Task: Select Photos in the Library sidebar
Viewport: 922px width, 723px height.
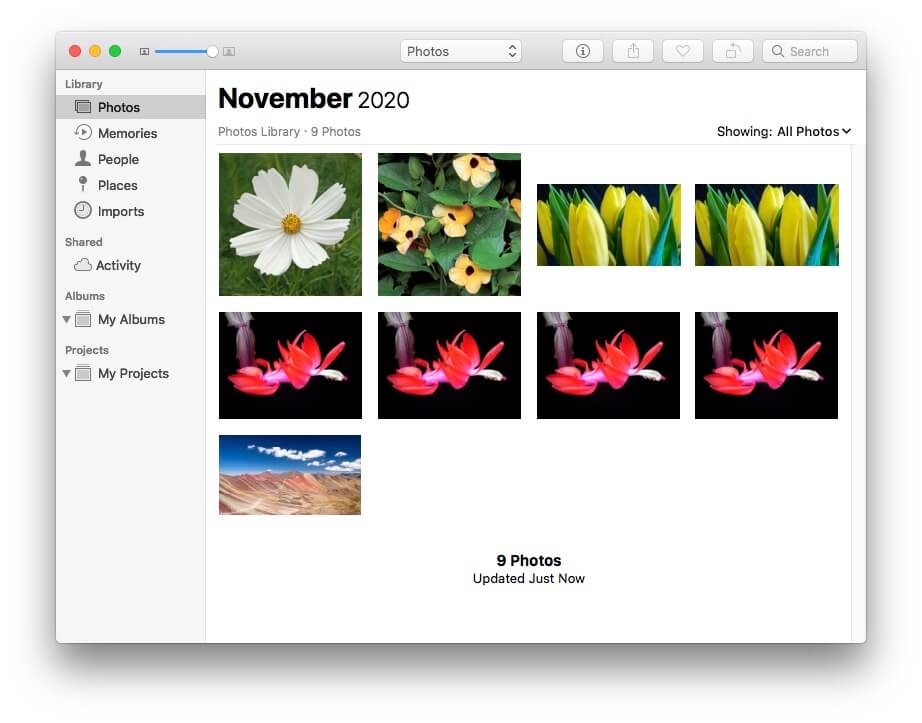Action: click(131, 107)
